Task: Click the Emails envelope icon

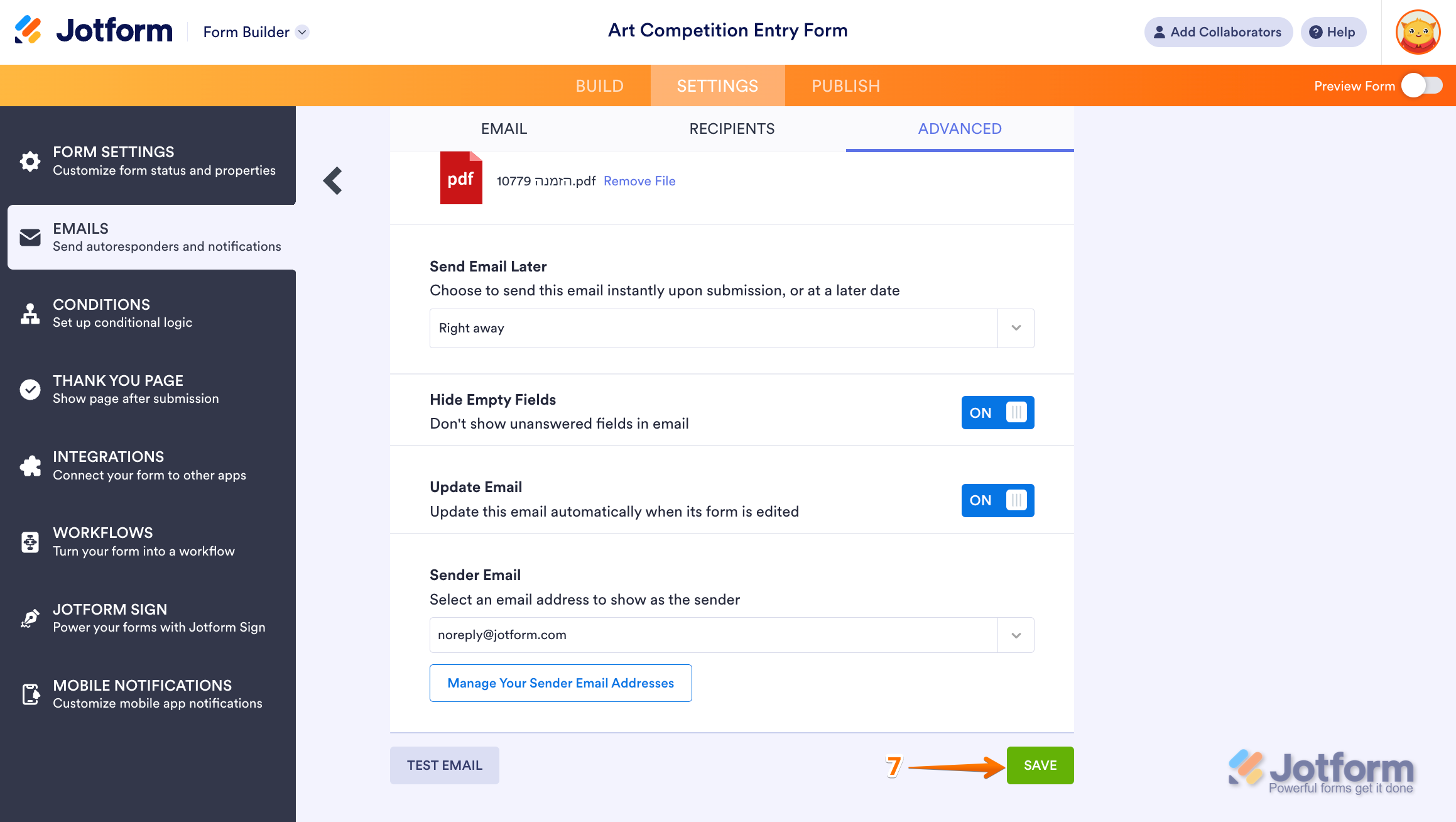Action: click(30, 238)
